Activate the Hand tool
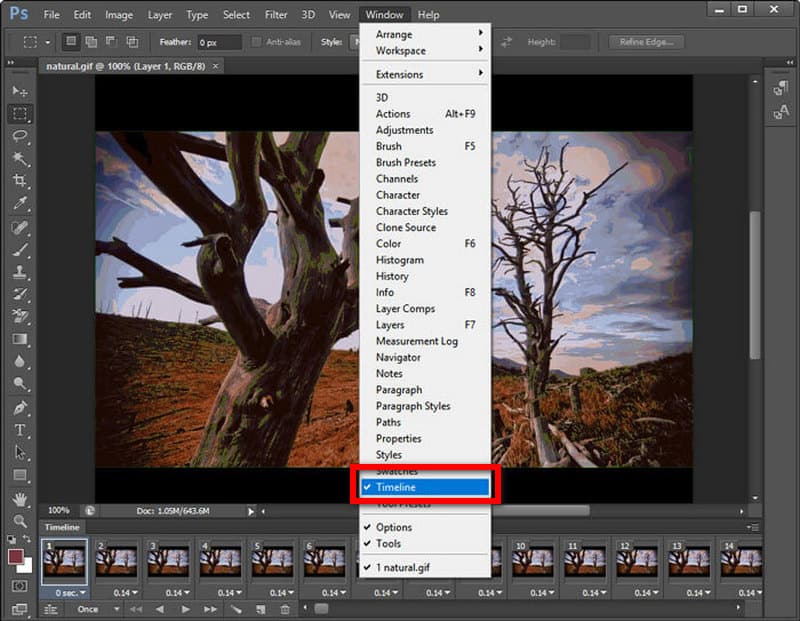800x621 pixels. [x=20, y=498]
